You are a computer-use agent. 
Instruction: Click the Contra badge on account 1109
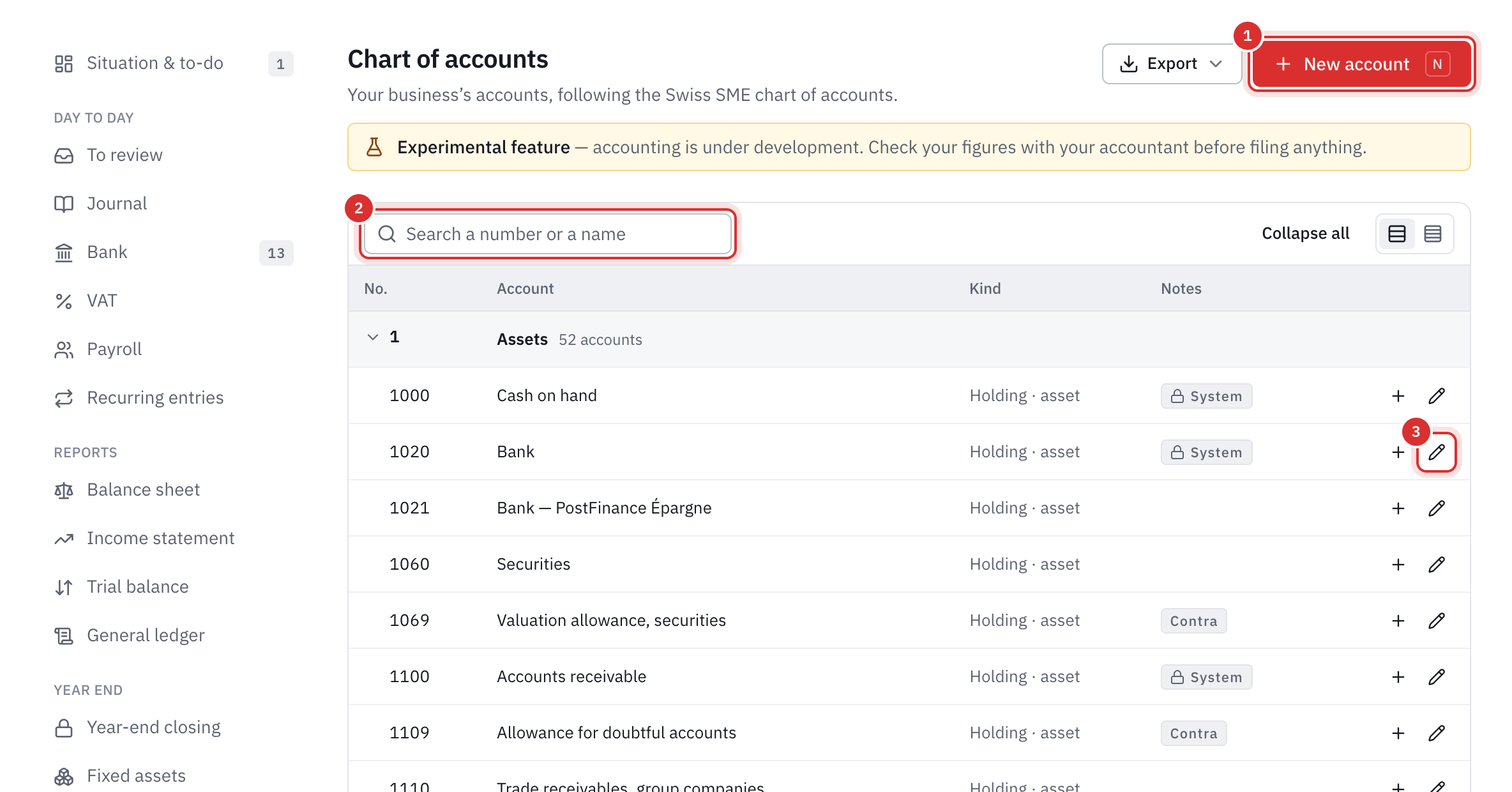tap(1193, 733)
